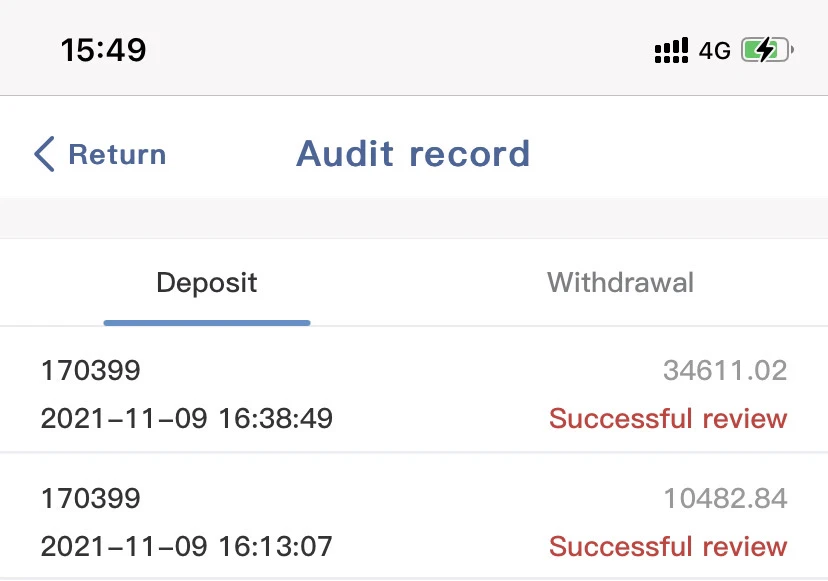The image size is (828, 581).
Task: Tap the cellular signal bars icon
Action: coord(671,50)
